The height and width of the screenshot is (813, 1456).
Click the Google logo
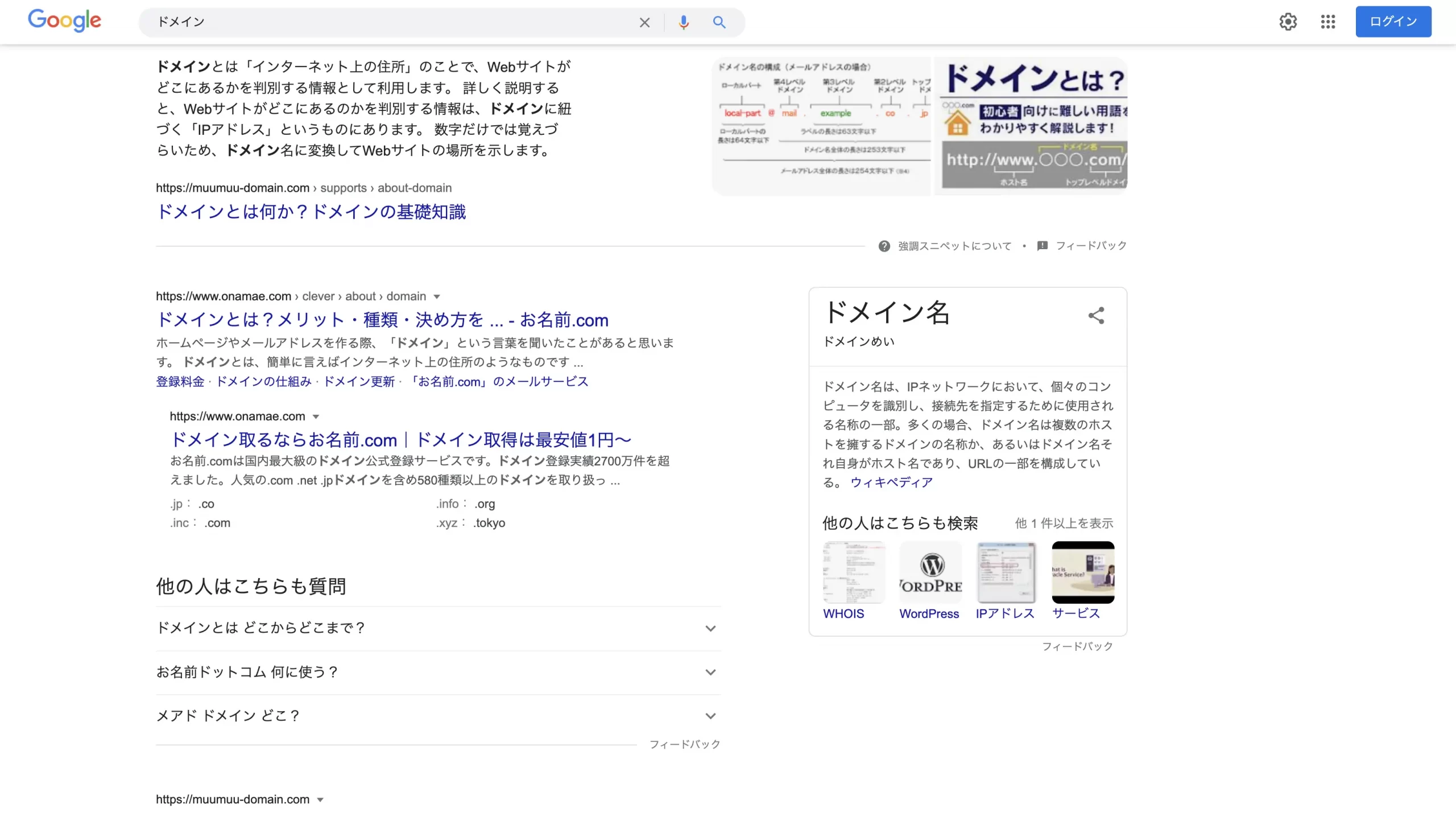(64, 21)
